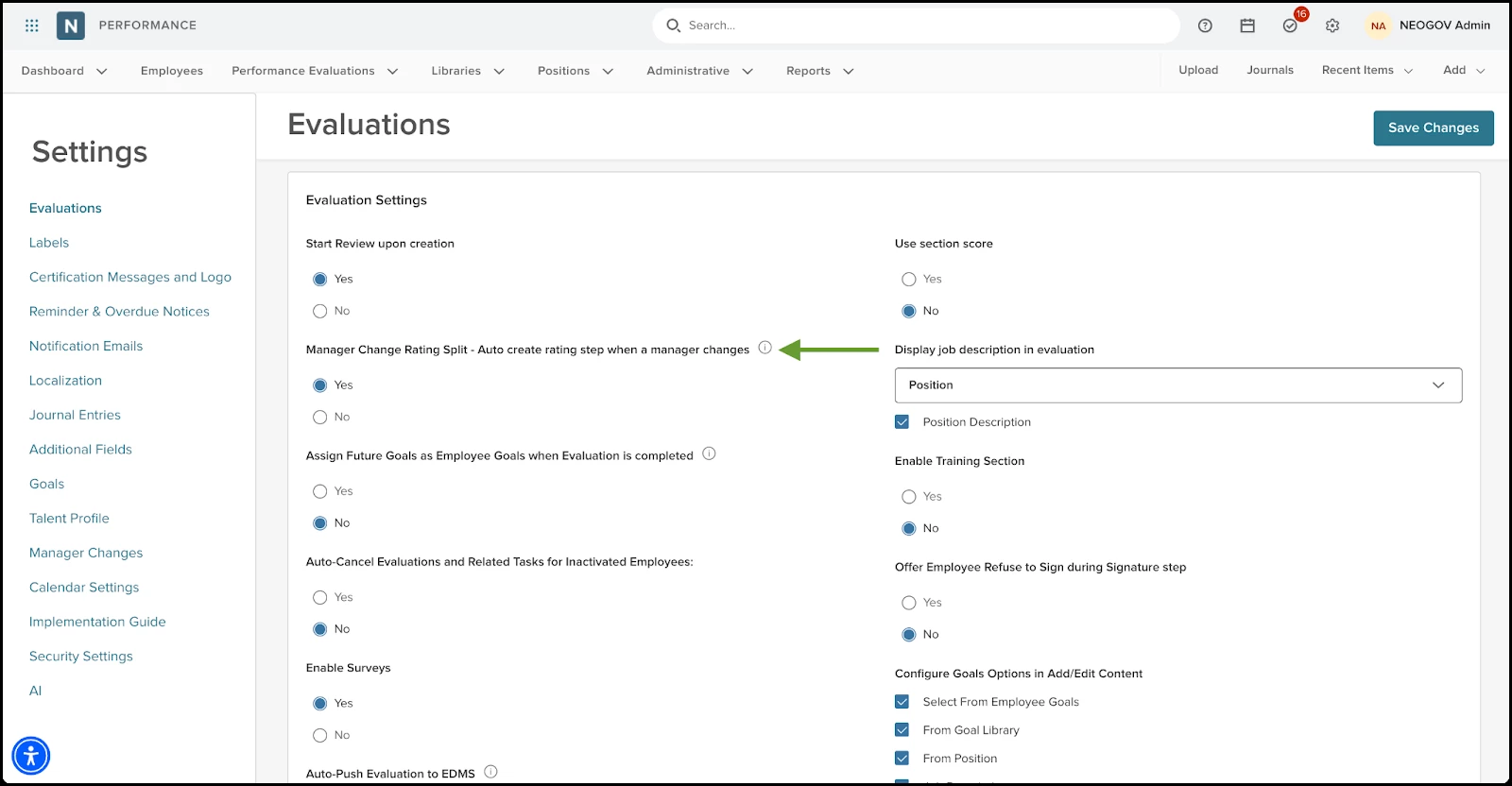Click the accessibility widget icon

click(31, 756)
